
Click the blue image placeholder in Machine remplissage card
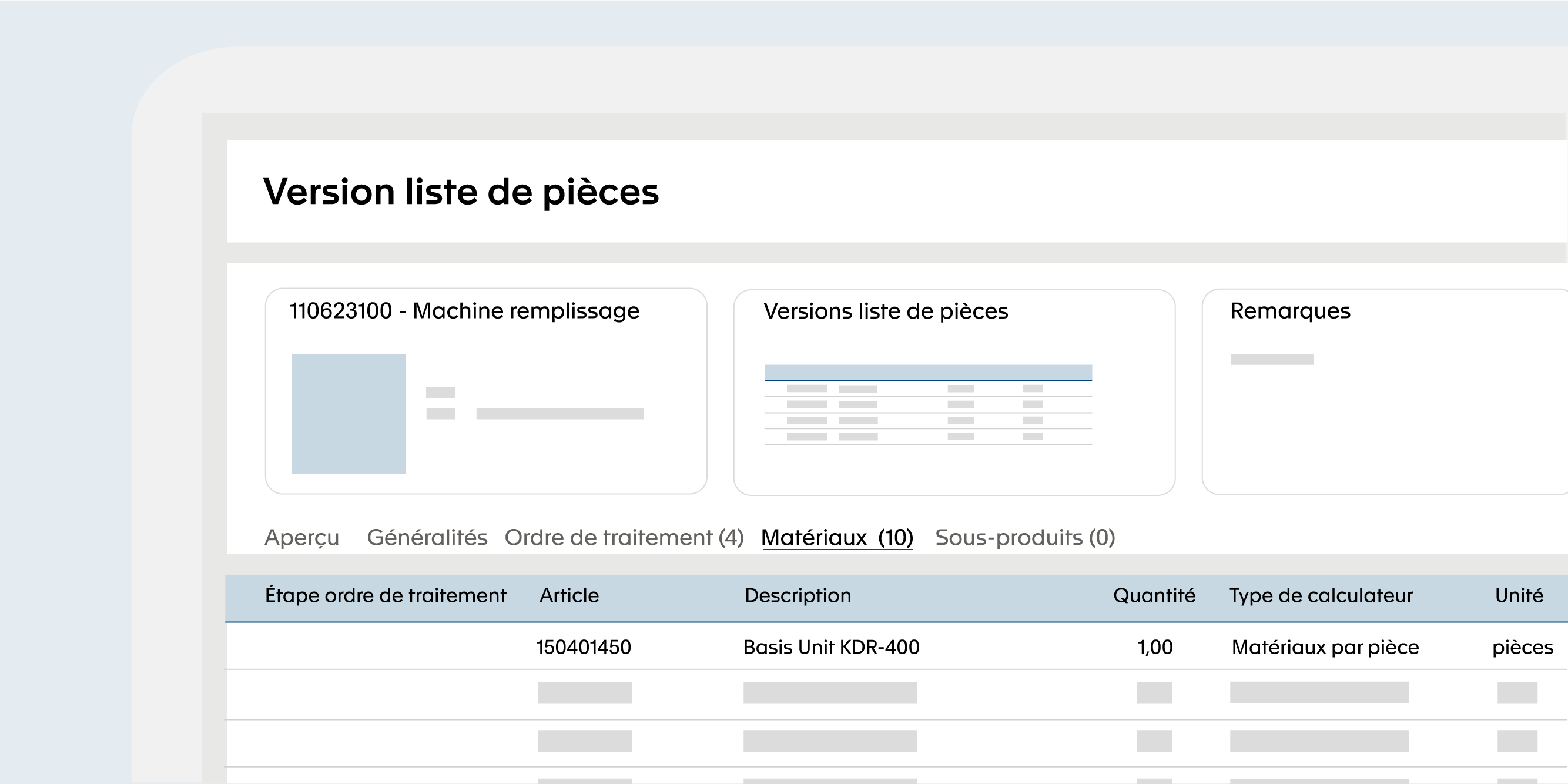click(x=348, y=413)
